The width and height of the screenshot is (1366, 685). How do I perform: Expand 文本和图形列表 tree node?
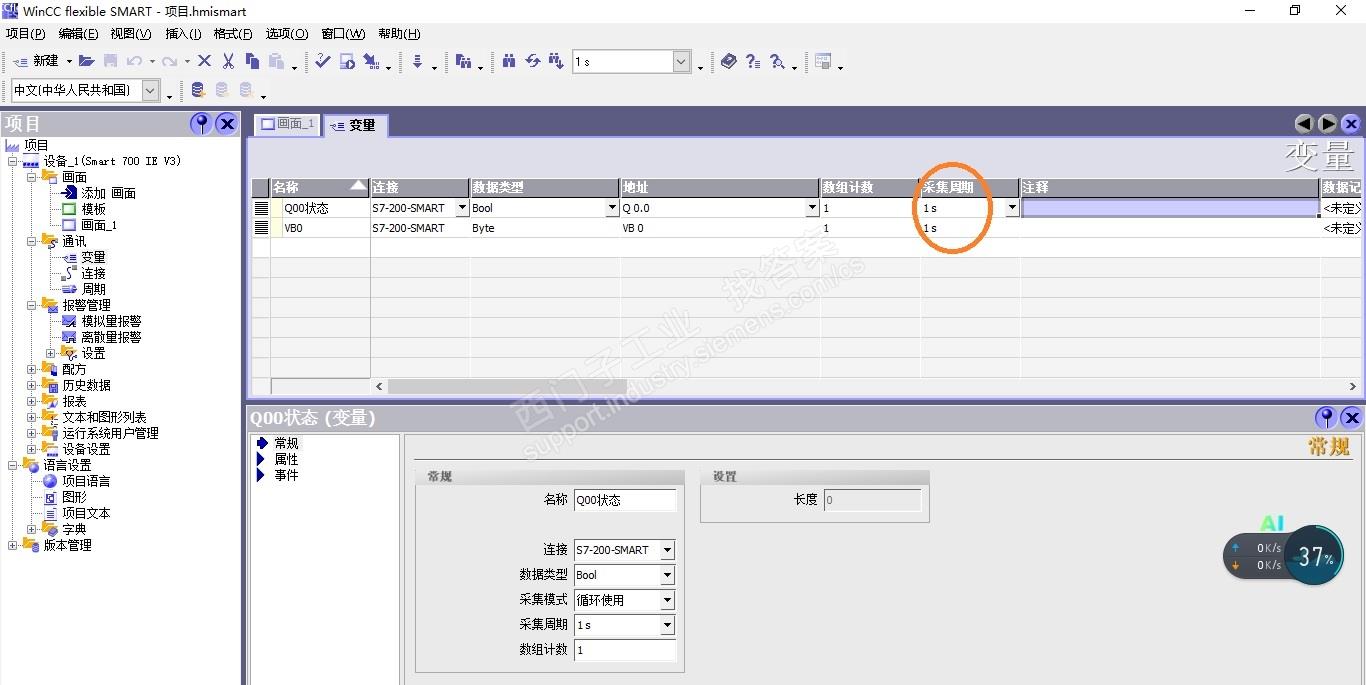(x=32, y=417)
